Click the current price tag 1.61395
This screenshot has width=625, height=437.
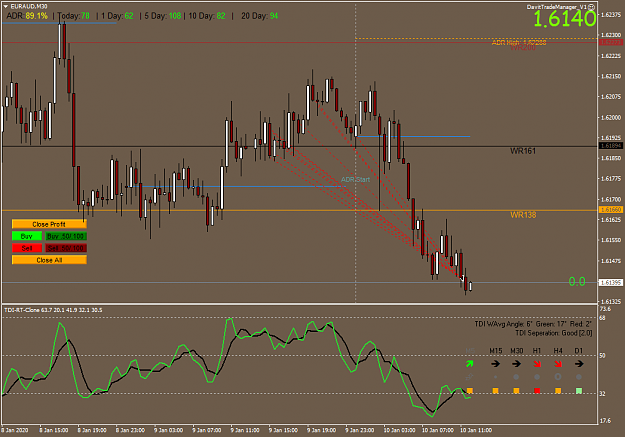(x=611, y=282)
